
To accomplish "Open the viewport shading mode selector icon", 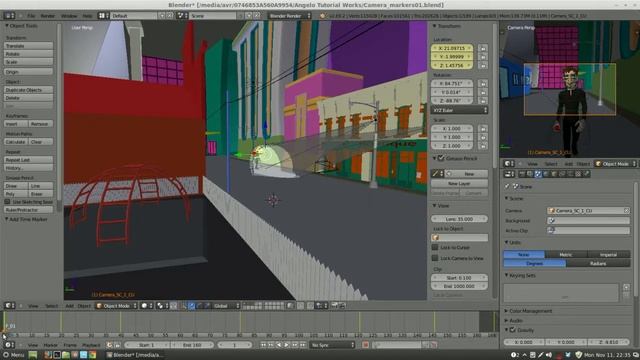I will [x=146, y=306].
